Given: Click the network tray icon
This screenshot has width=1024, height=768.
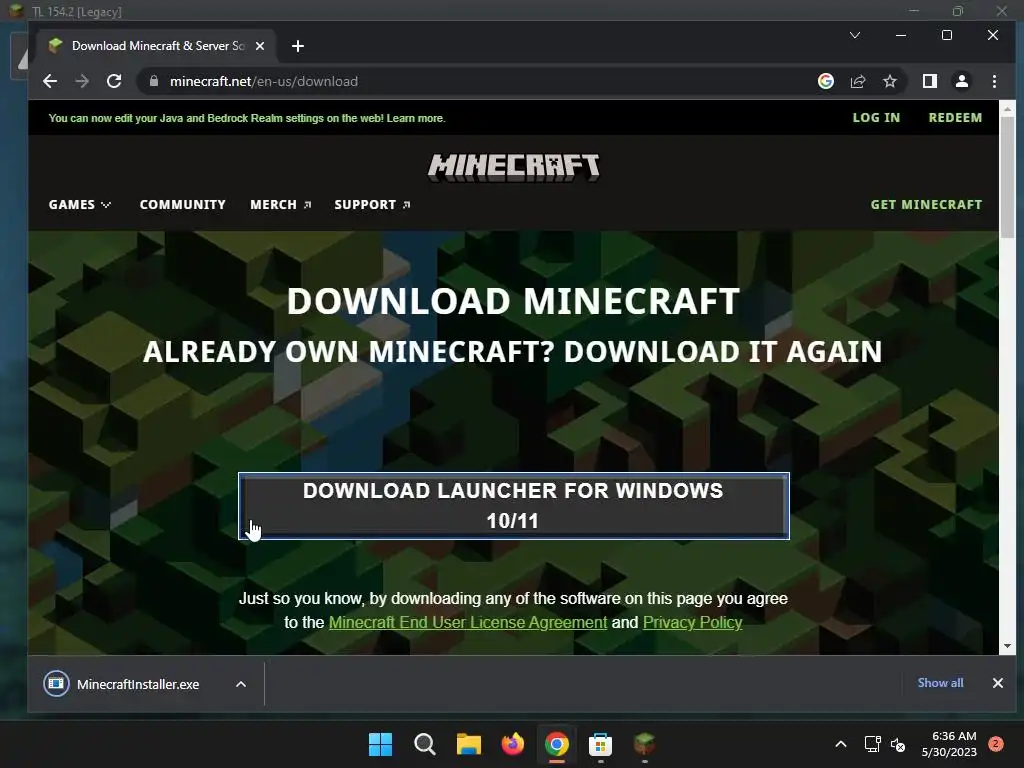Looking at the screenshot, I should pyautogui.click(x=872, y=744).
